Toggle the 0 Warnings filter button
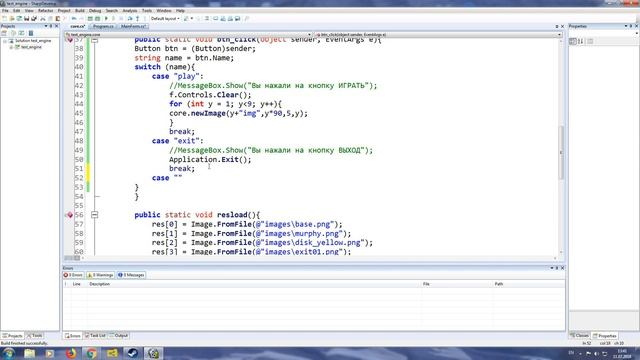This screenshot has width=640, height=360. (100, 275)
